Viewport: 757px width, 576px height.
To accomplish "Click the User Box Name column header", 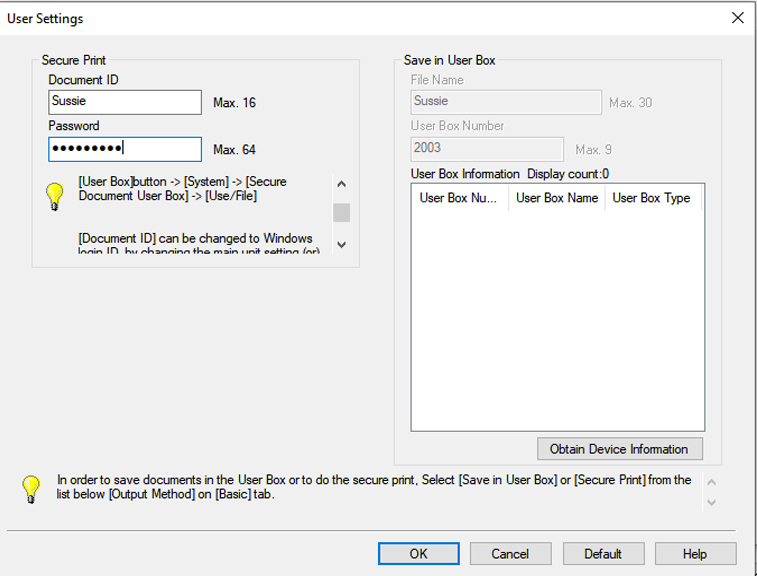I will (556, 198).
